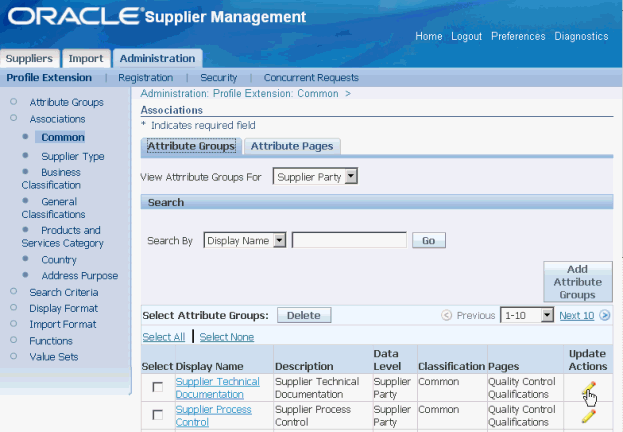623x432 pixels.
Task: Switch to the Import tab
Action: (86, 58)
